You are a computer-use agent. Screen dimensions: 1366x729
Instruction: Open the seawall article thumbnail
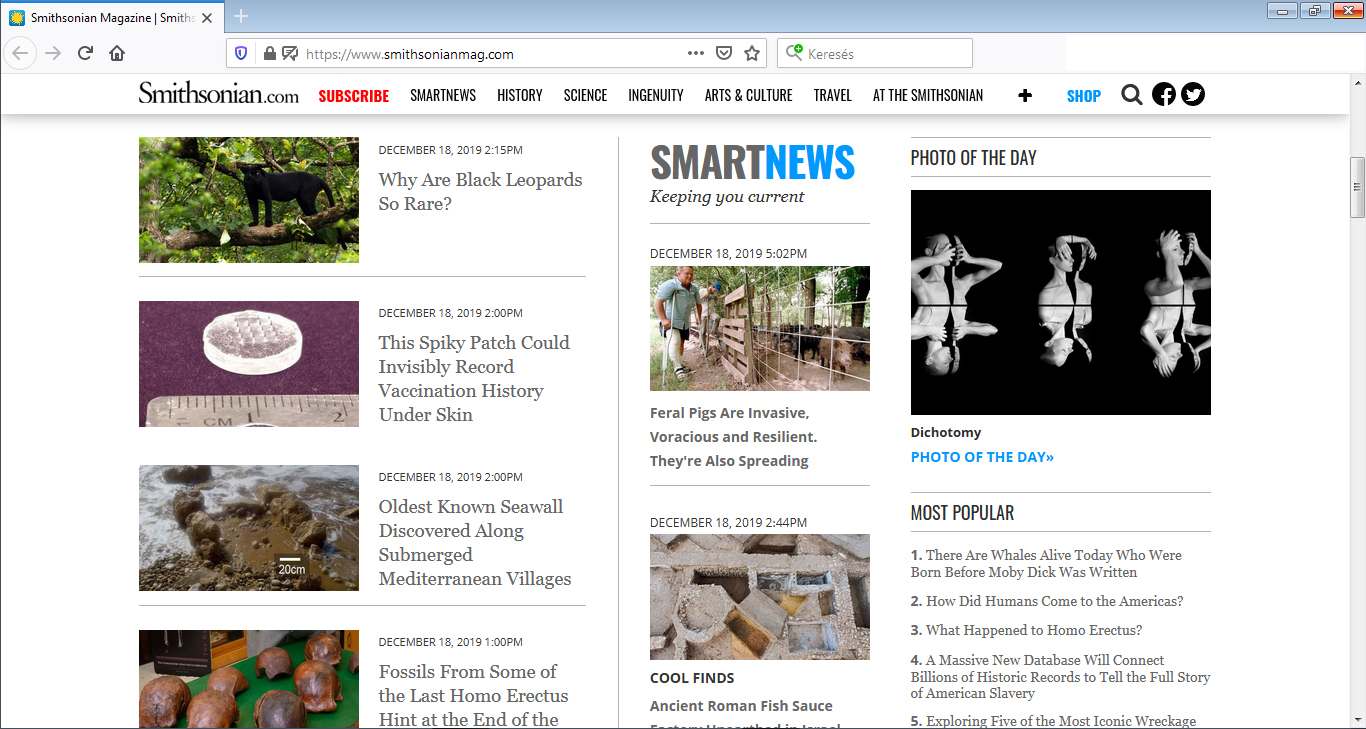click(249, 528)
